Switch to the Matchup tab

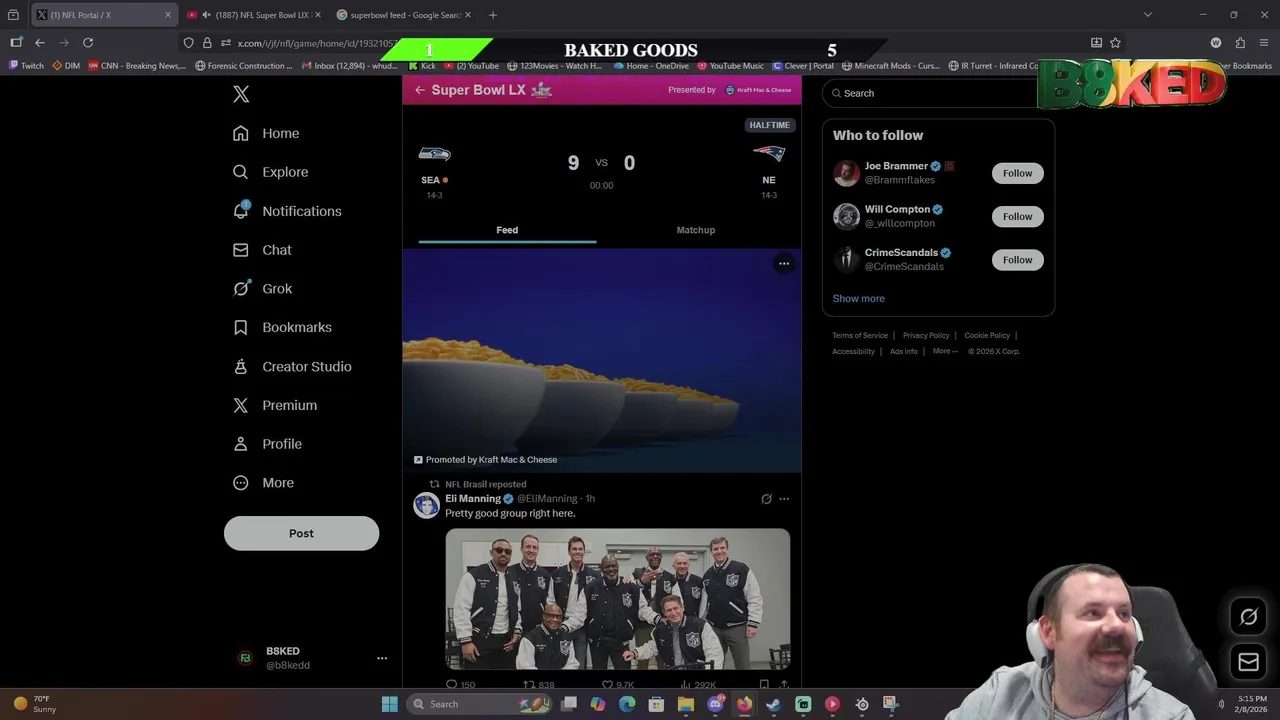coord(696,230)
